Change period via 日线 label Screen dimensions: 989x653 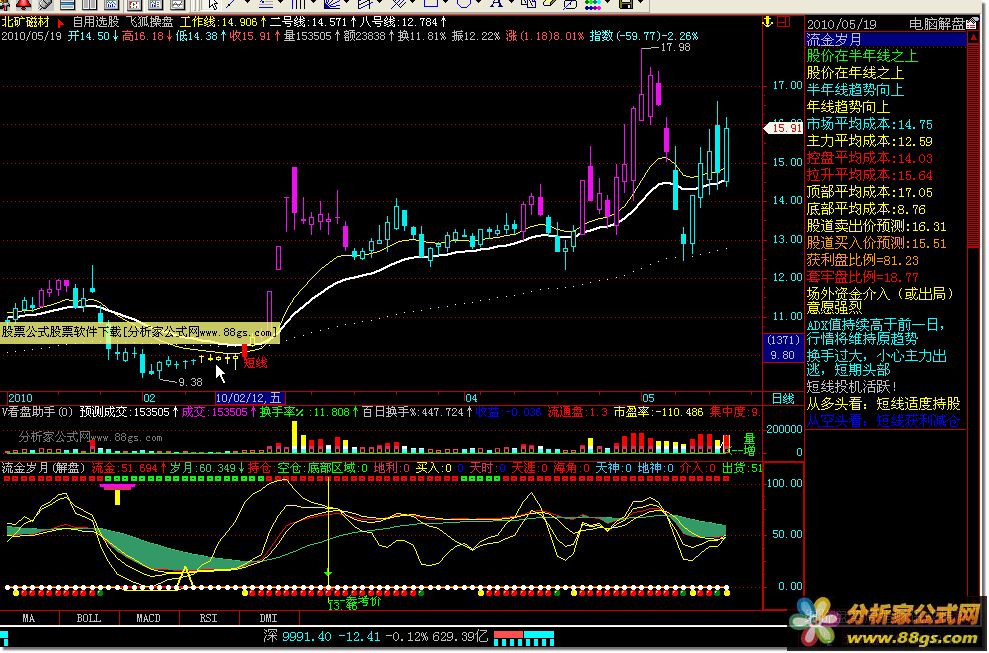(783, 399)
